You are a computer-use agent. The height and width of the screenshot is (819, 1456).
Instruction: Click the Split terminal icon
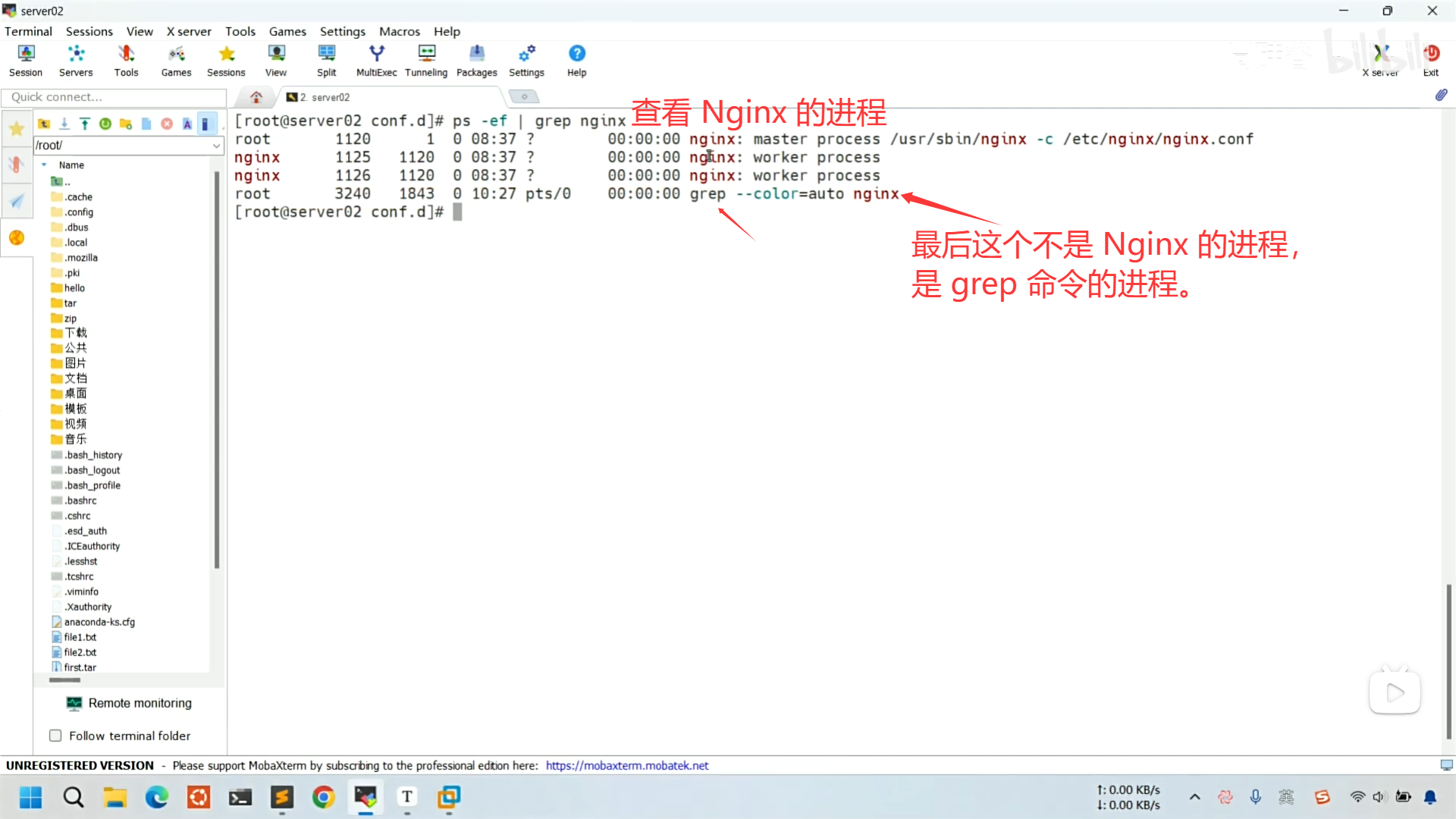326,60
